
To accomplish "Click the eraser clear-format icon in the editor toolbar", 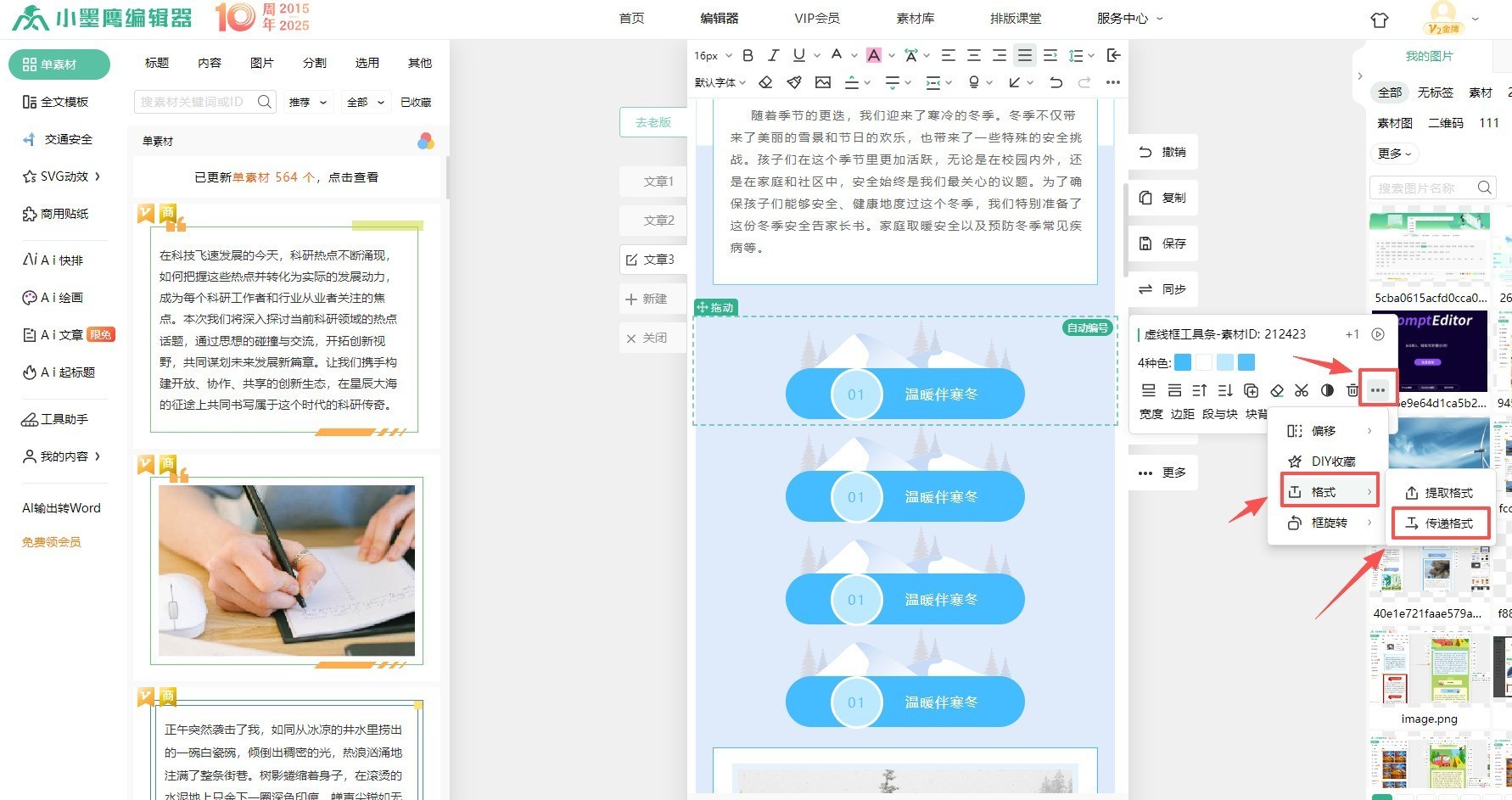I will pyautogui.click(x=765, y=82).
